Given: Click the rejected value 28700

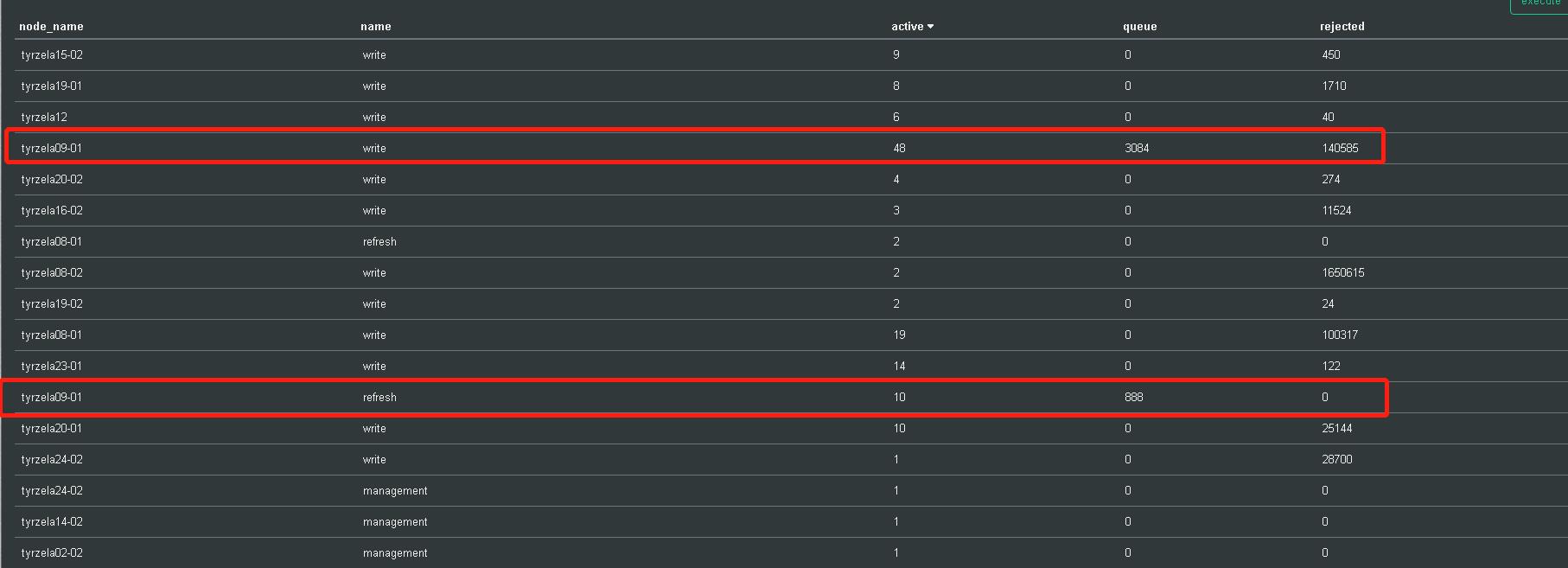Looking at the screenshot, I should point(1337,459).
